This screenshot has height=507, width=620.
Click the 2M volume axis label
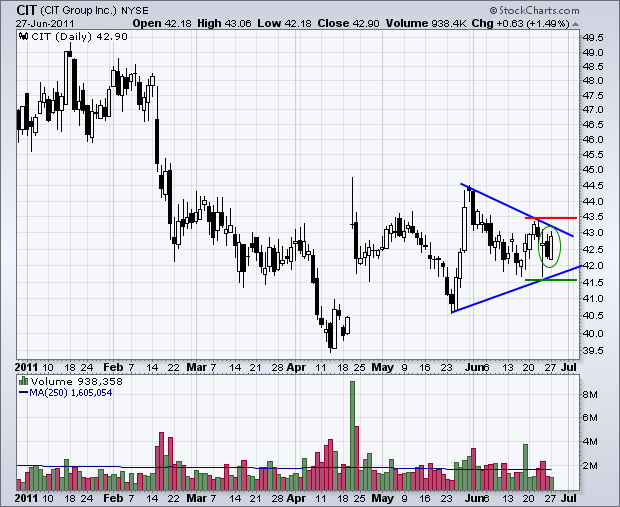pos(591,465)
